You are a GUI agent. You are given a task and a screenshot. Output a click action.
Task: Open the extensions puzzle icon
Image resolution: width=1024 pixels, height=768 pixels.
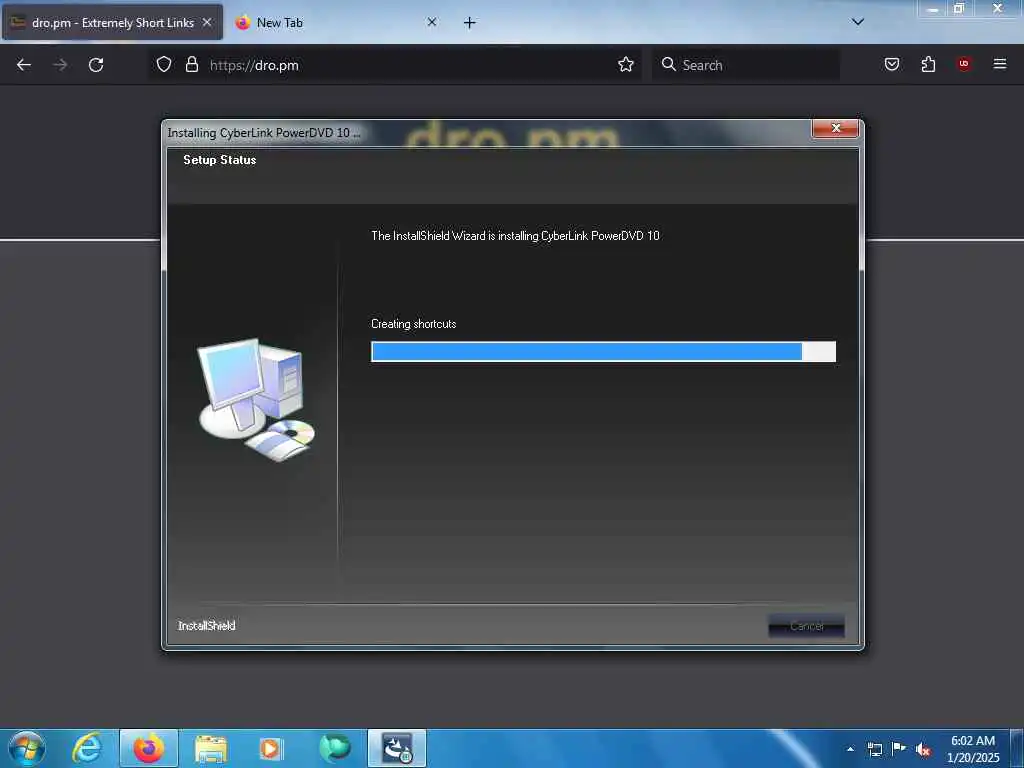click(928, 64)
